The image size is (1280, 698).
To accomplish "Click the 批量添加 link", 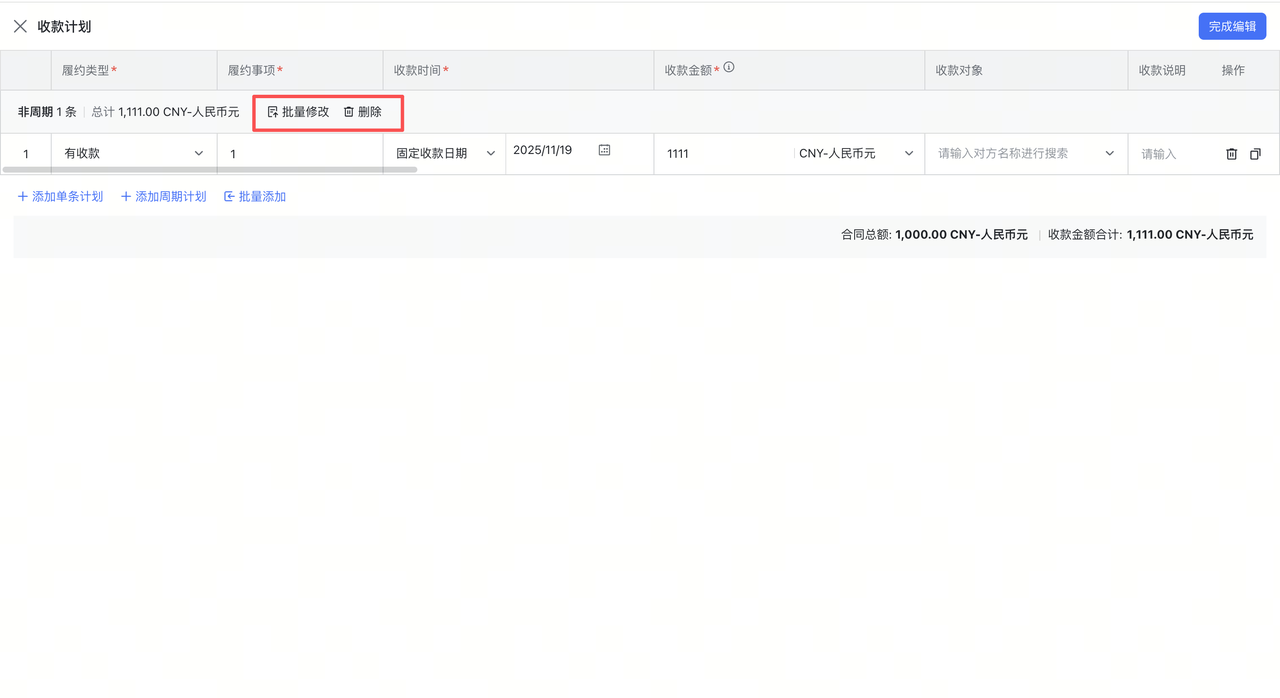I will tap(262, 196).
